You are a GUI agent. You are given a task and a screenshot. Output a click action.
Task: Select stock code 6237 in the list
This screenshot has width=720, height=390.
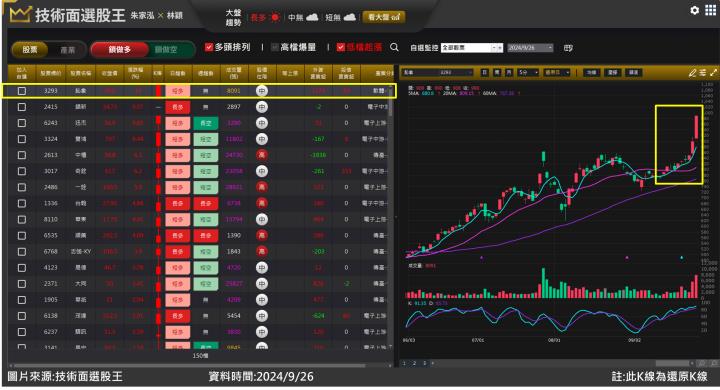[x=51, y=332]
